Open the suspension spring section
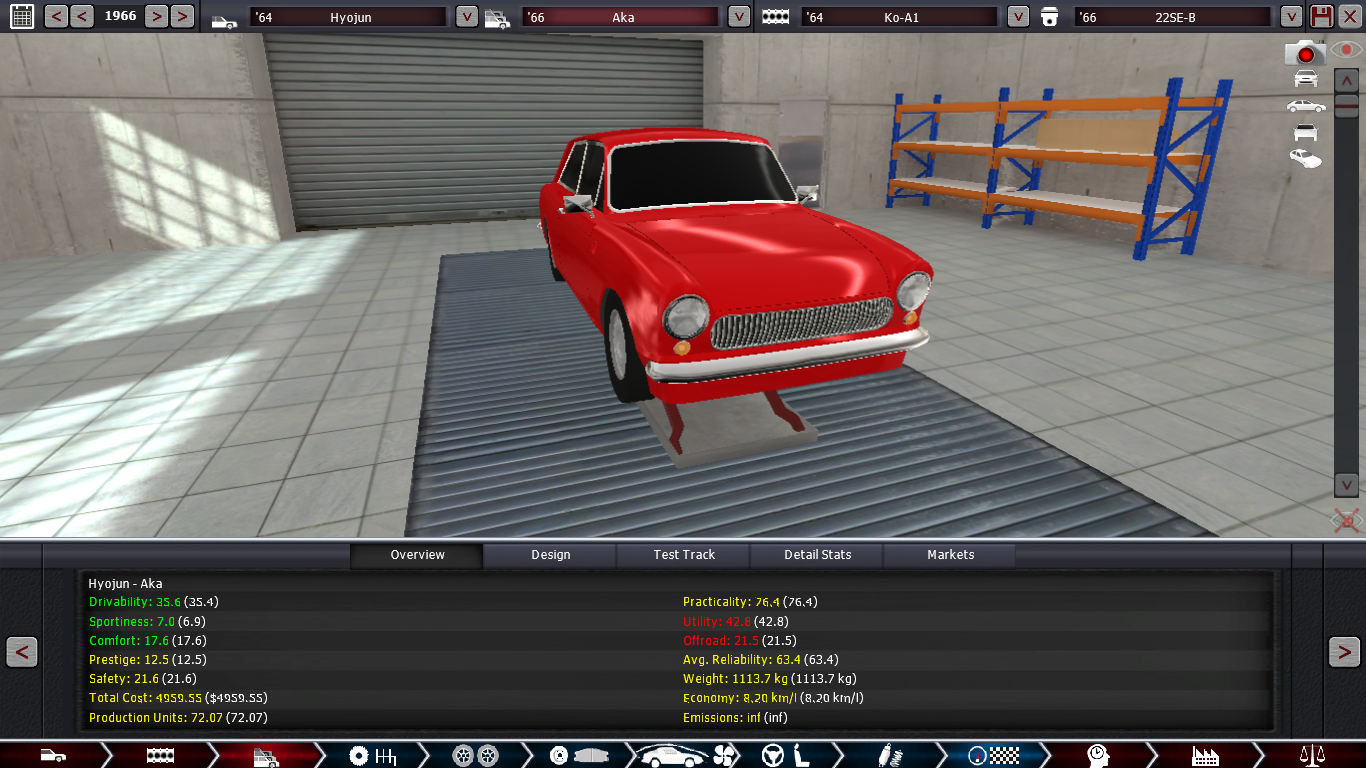The image size is (1366, 768). [x=892, y=755]
